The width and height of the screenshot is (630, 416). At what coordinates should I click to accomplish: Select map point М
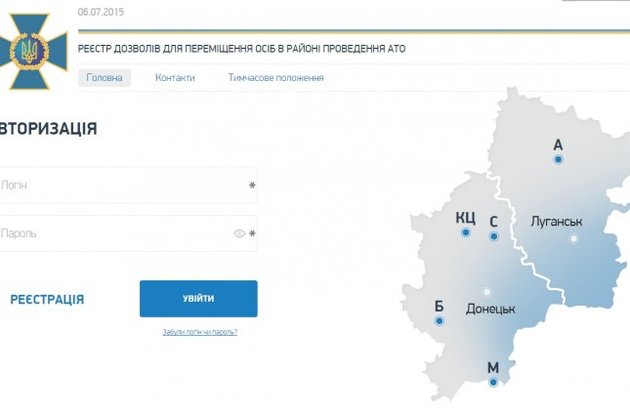click(x=493, y=382)
